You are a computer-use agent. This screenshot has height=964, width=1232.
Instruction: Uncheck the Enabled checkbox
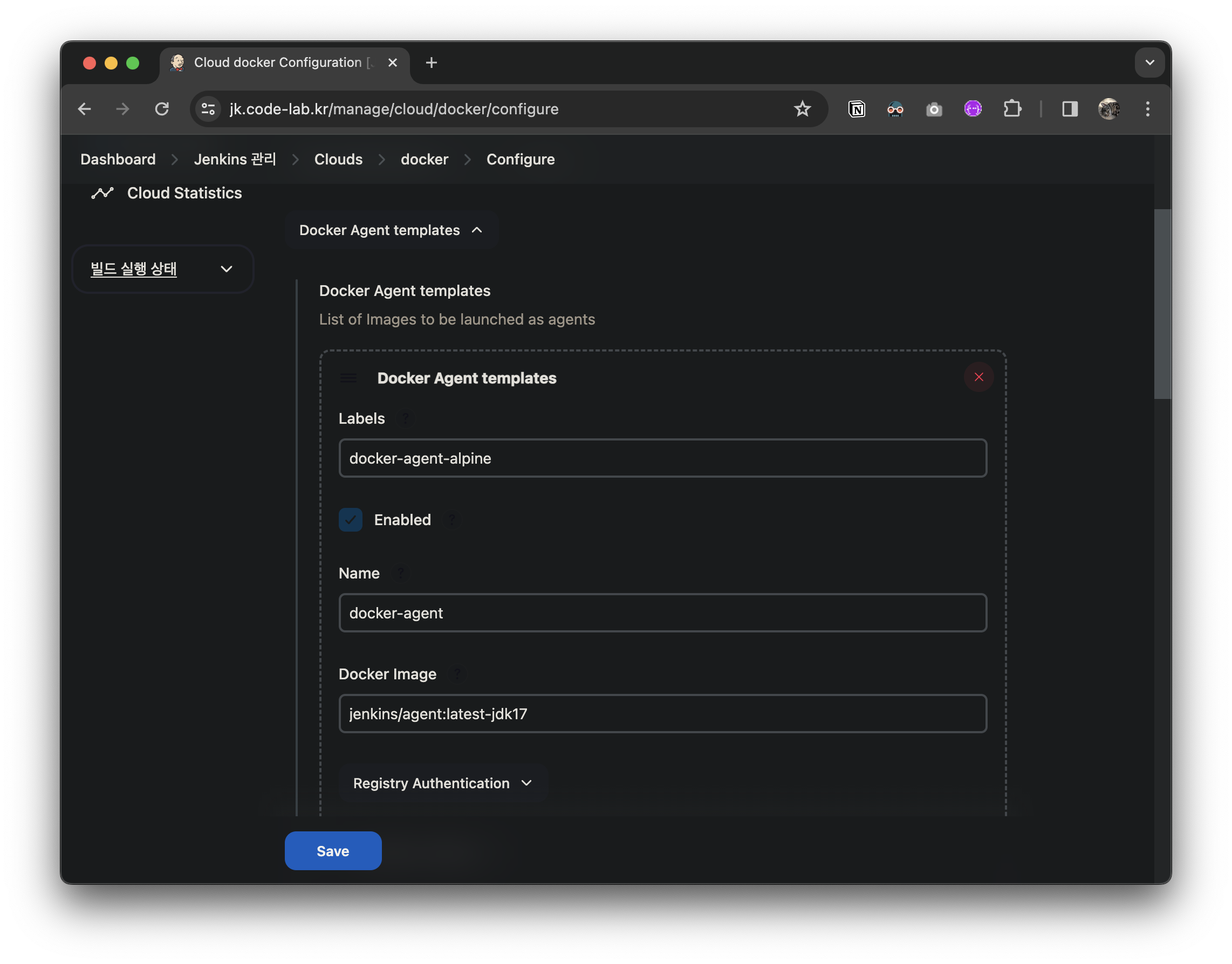(351, 520)
